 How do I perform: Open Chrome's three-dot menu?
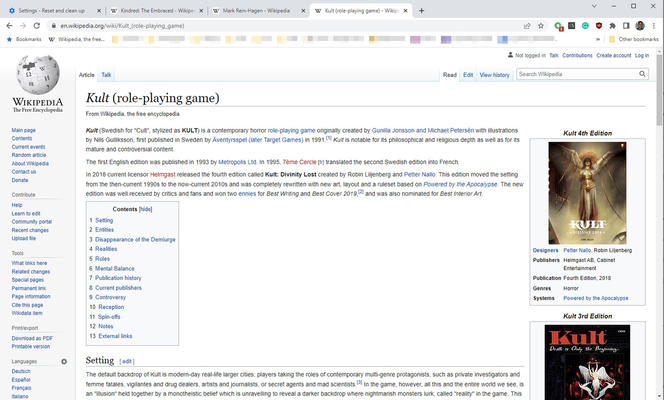(653, 26)
